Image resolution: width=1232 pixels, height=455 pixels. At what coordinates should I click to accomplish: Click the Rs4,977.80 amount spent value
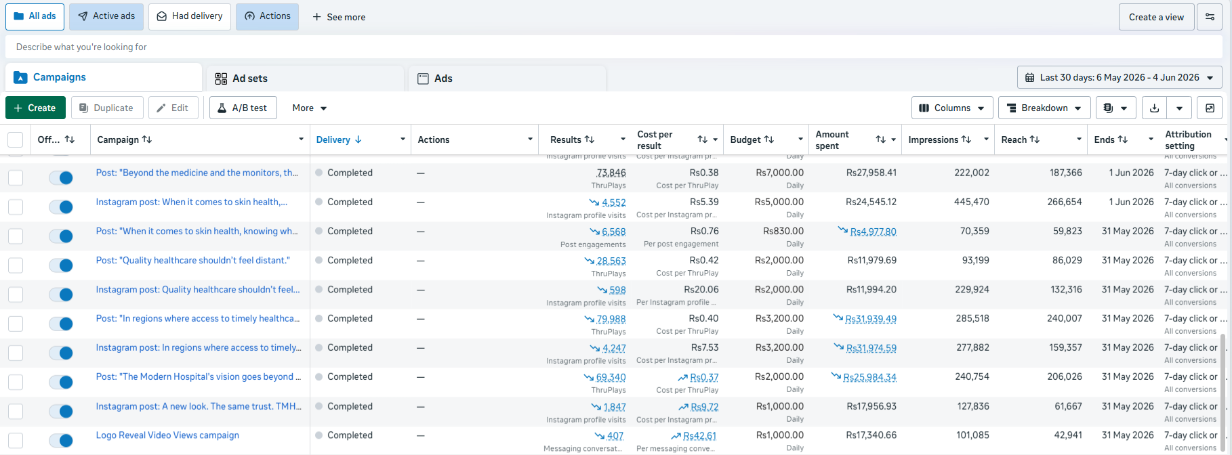tap(874, 231)
